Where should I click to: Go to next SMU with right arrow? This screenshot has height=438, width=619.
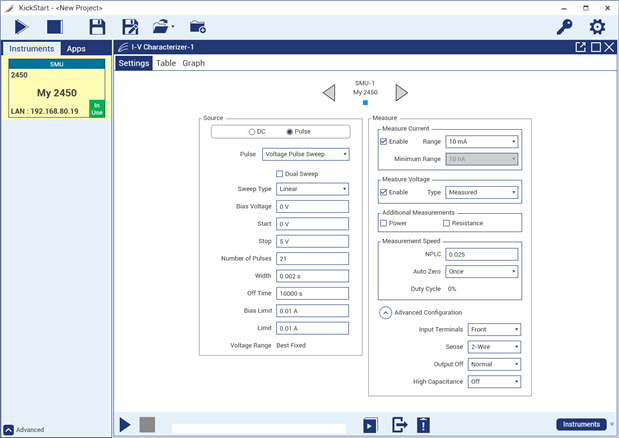pyautogui.click(x=401, y=93)
